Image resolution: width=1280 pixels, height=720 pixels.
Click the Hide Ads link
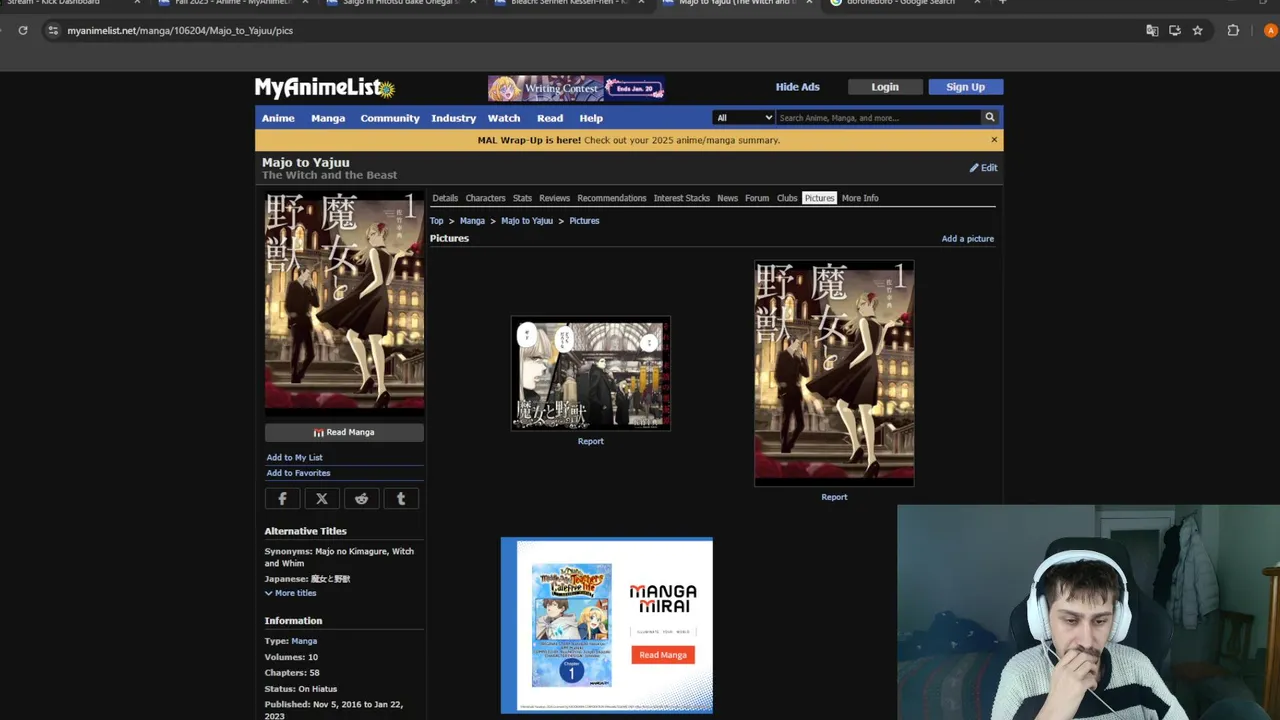tap(797, 87)
